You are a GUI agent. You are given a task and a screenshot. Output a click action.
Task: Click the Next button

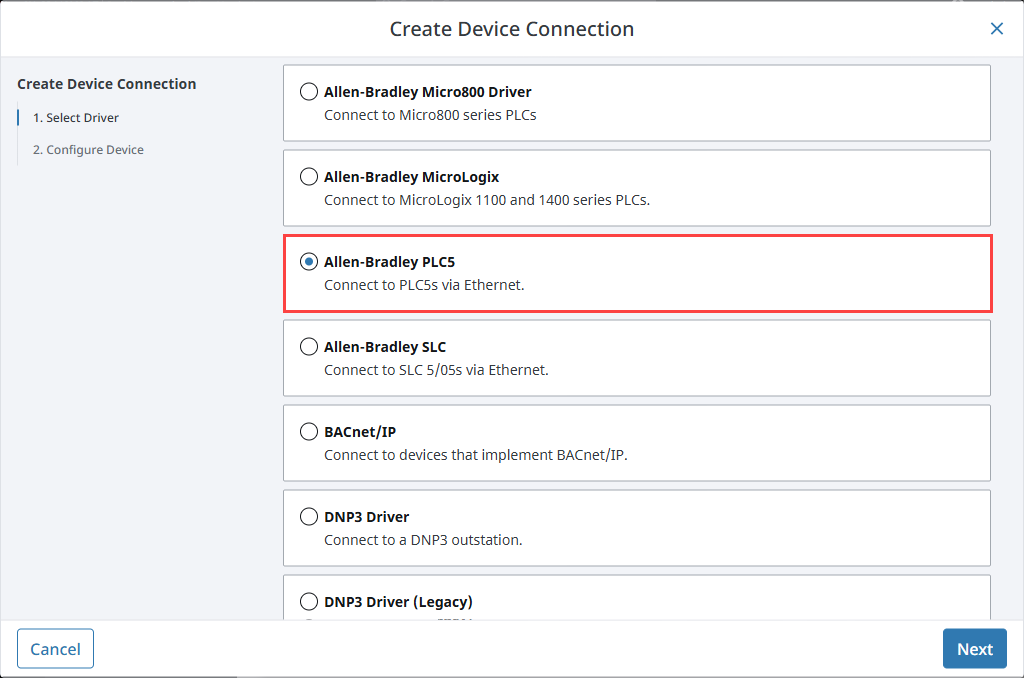(974, 649)
